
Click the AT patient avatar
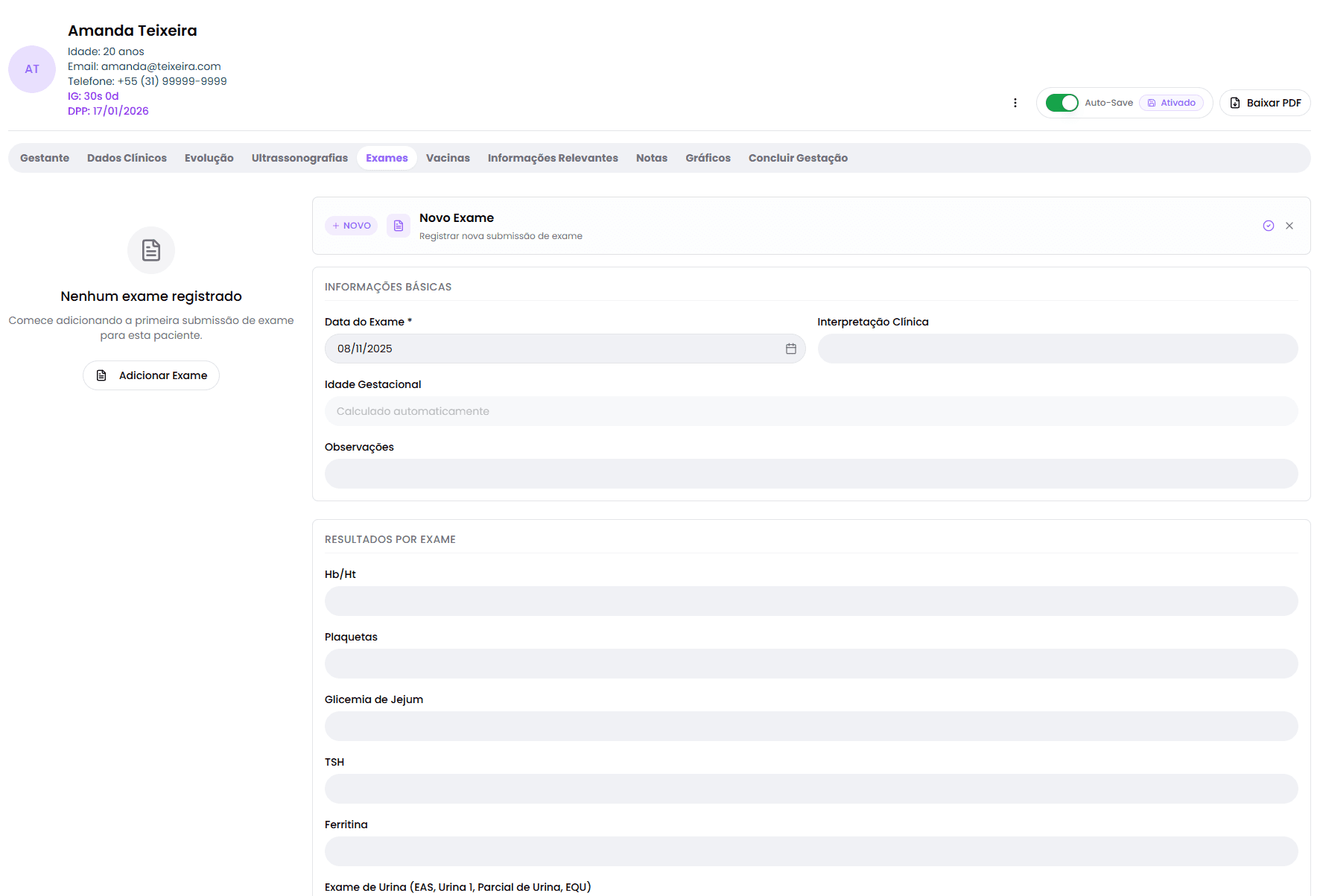[32, 69]
